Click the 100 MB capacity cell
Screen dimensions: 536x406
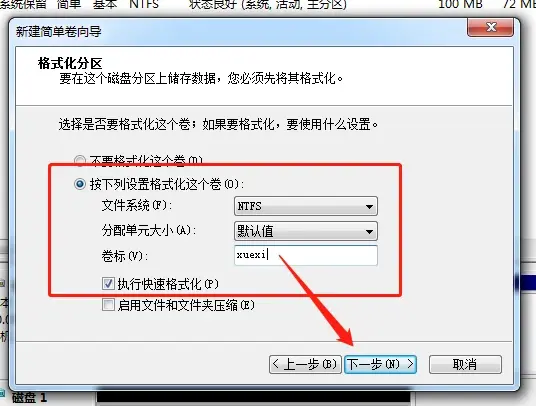coord(460,4)
